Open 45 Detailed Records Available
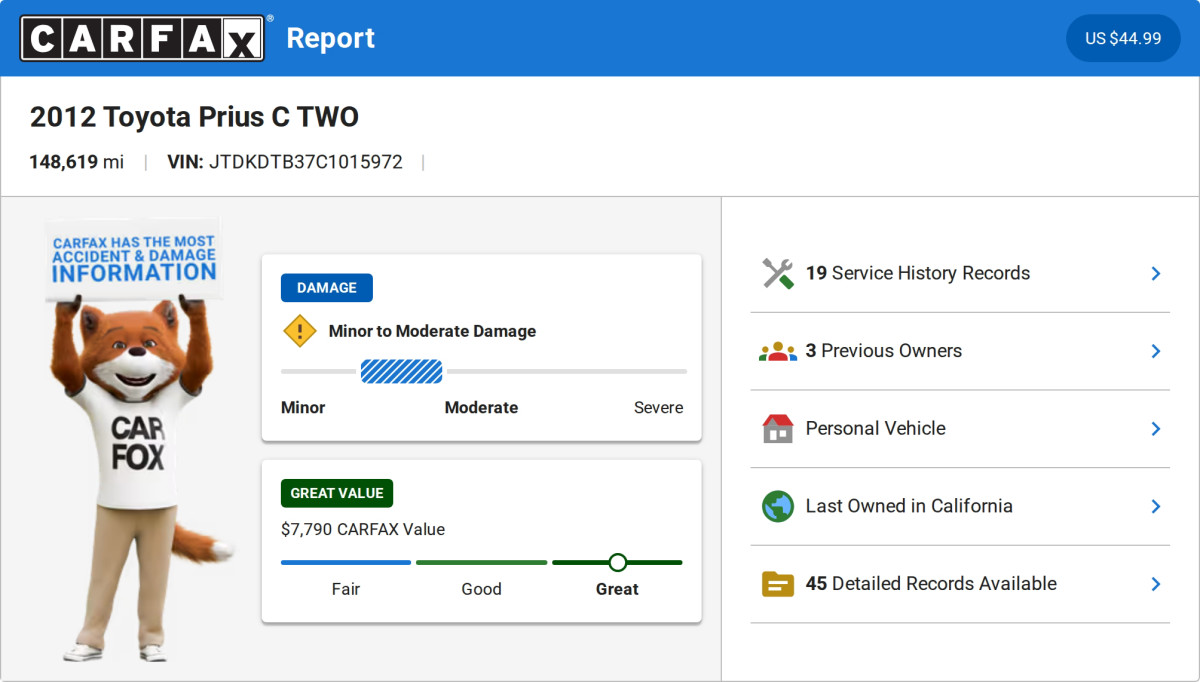 (x=960, y=584)
